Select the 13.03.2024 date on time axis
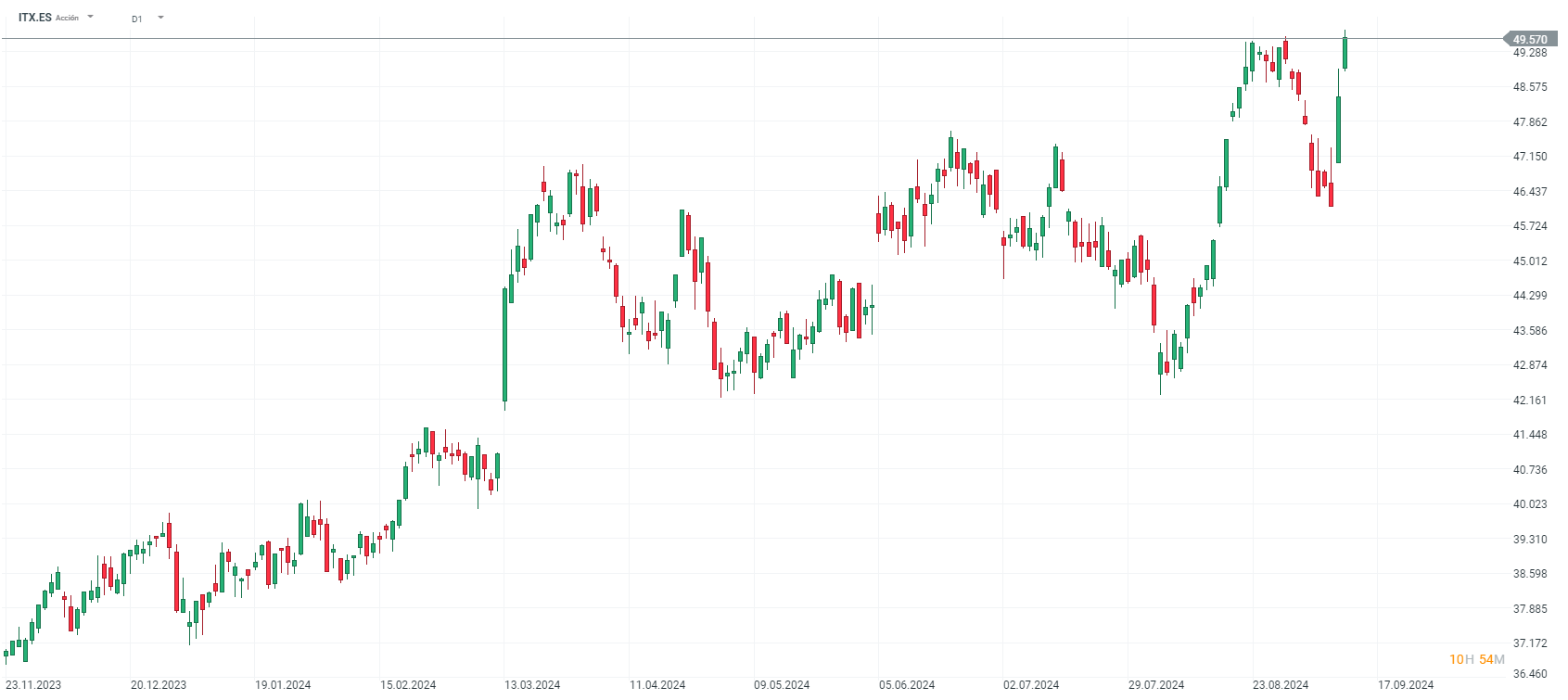Screen dimensions: 1568x700 [x=532, y=685]
